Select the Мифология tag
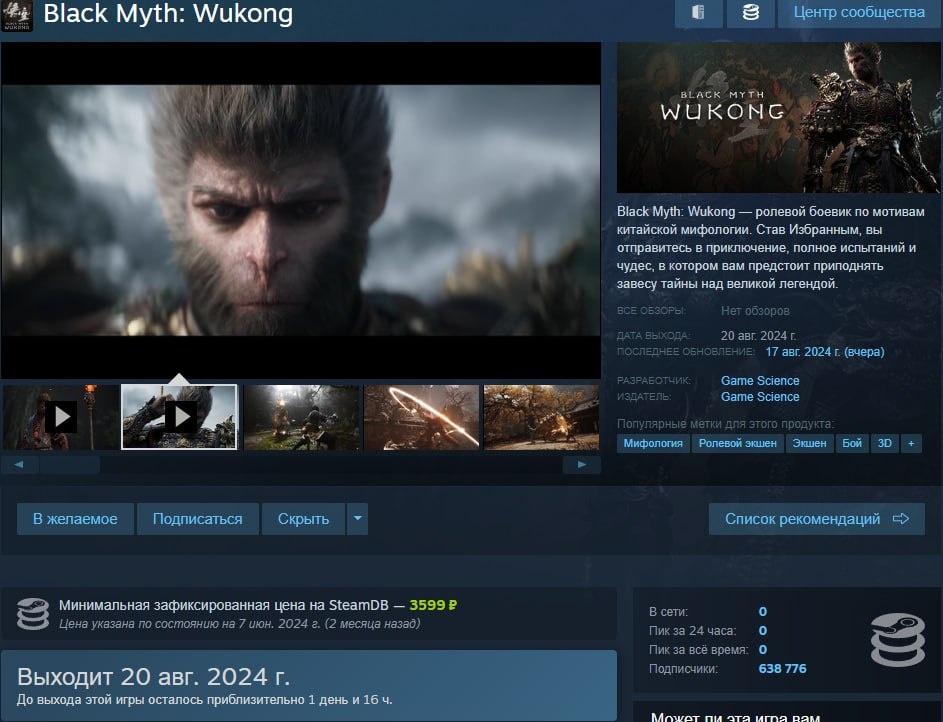 point(653,444)
